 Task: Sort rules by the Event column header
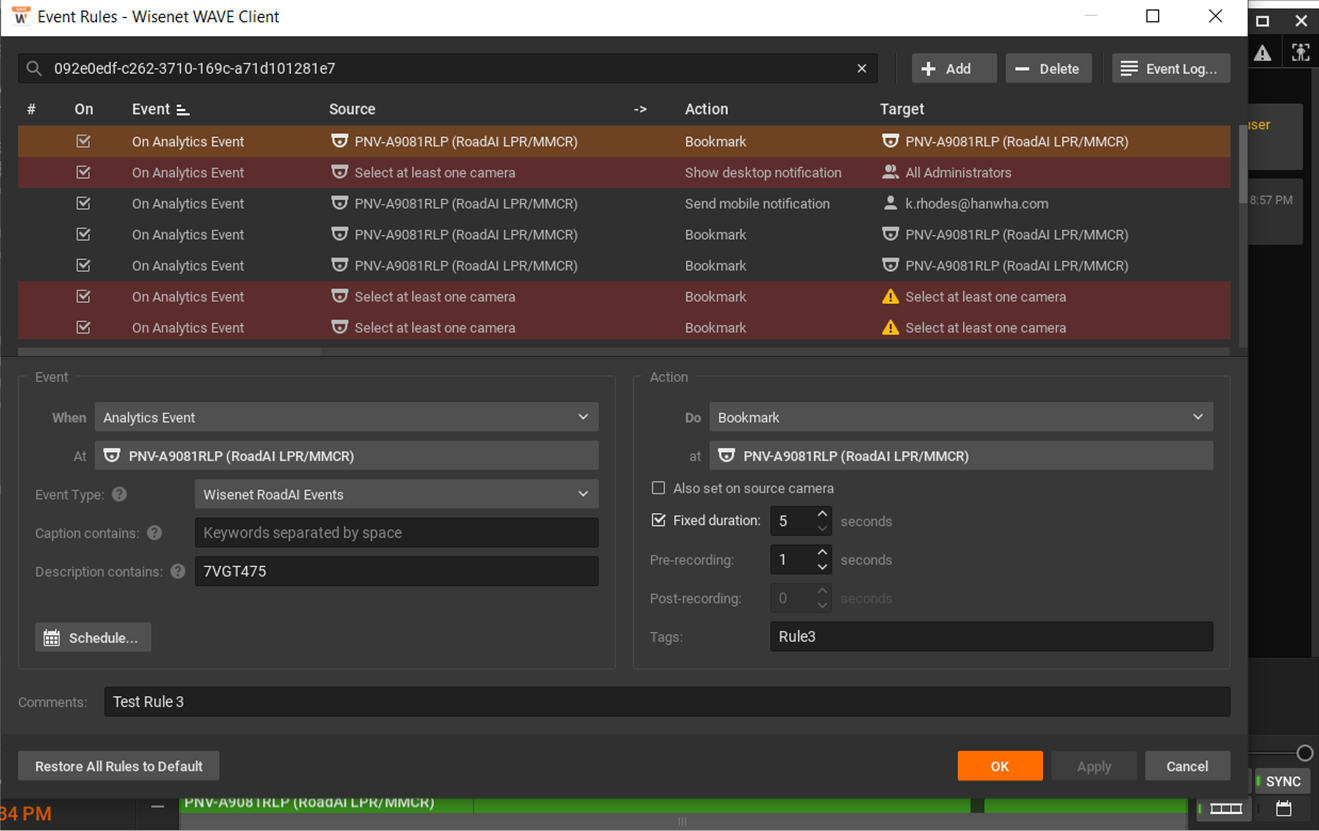151,109
